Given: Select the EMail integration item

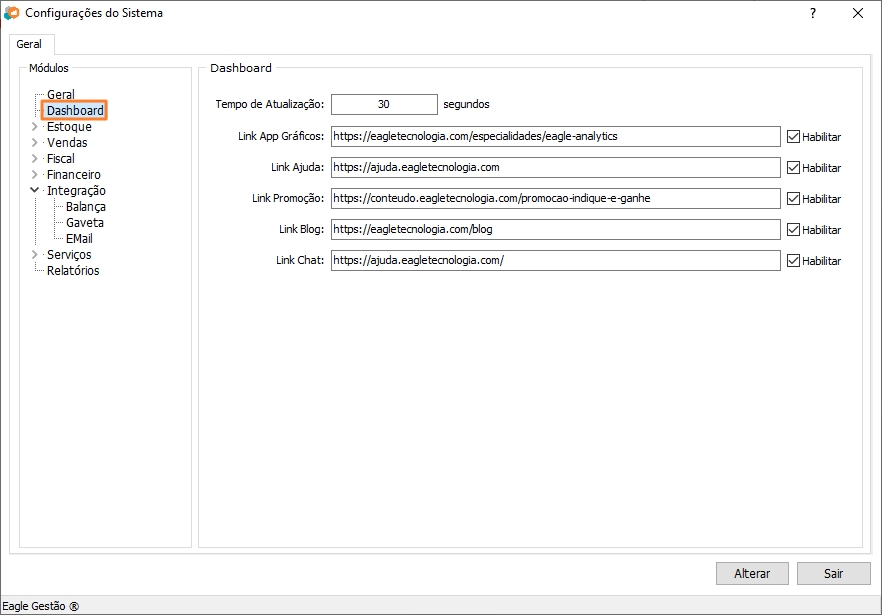Looking at the screenshot, I should point(79,239).
